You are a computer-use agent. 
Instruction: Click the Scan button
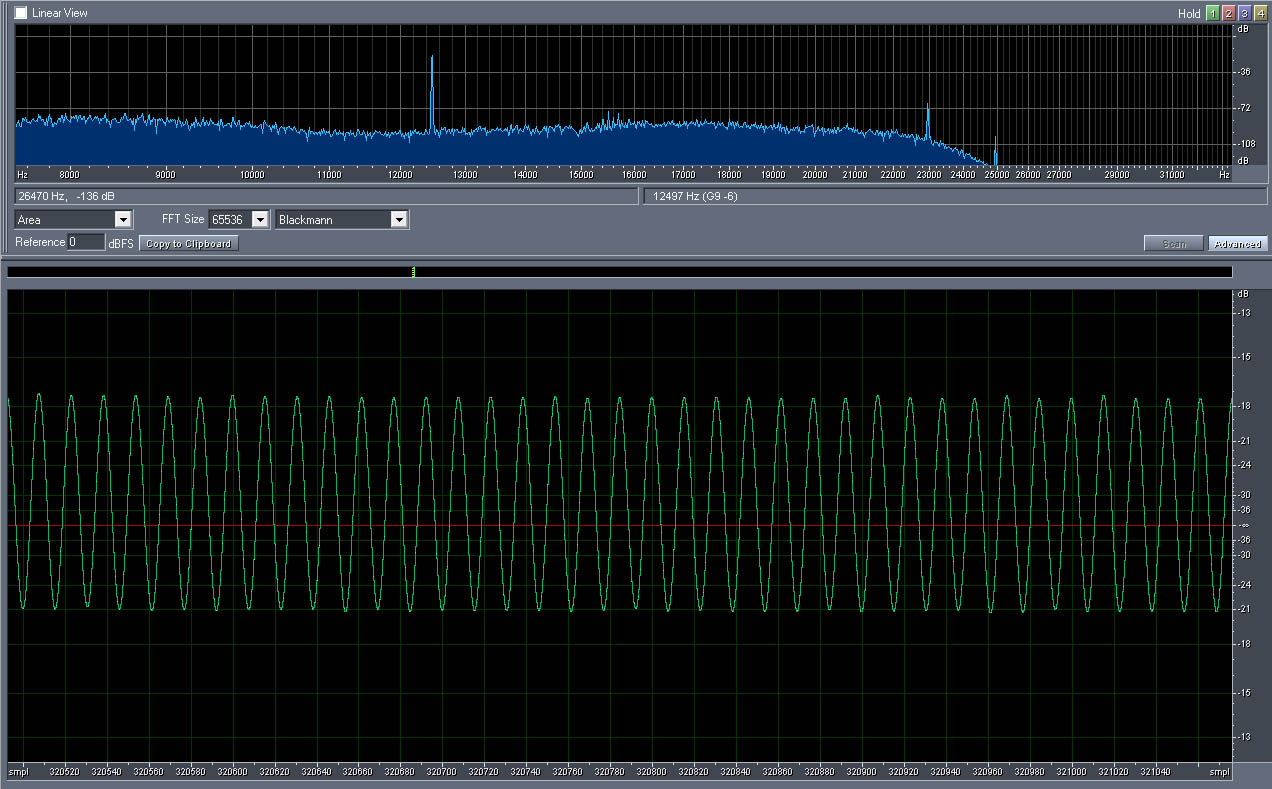click(x=1174, y=243)
